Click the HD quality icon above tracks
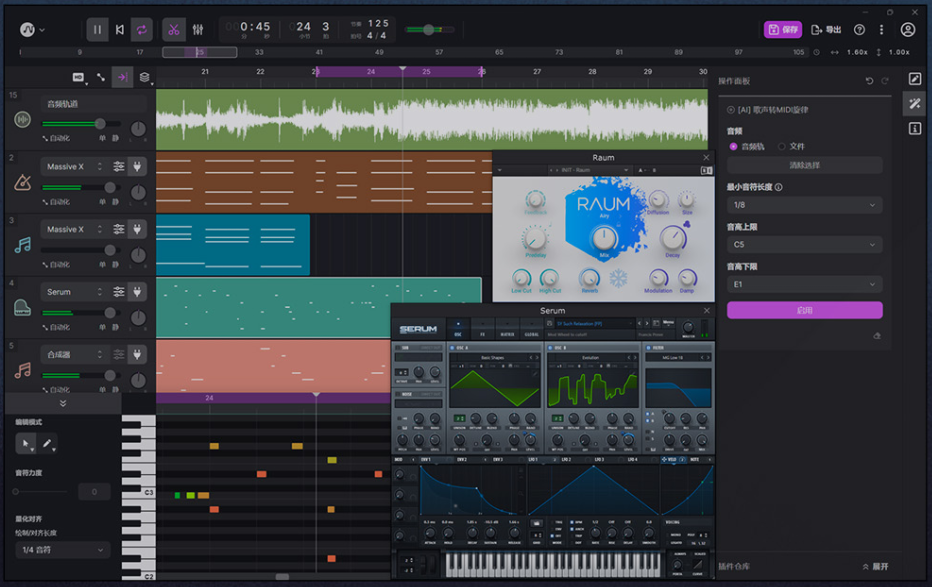The width and height of the screenshot is (932, 587). pos(78,77)
